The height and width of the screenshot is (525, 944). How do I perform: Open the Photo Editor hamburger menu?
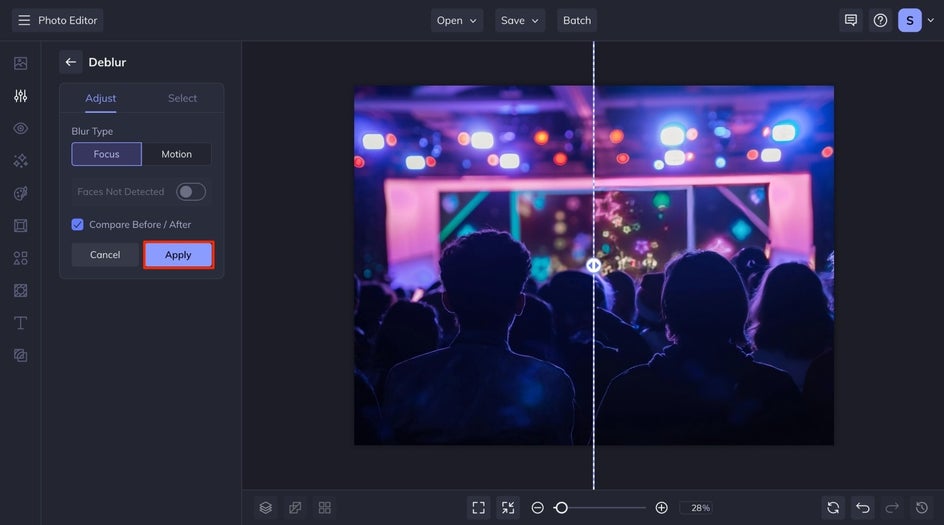tap(24, 20)
